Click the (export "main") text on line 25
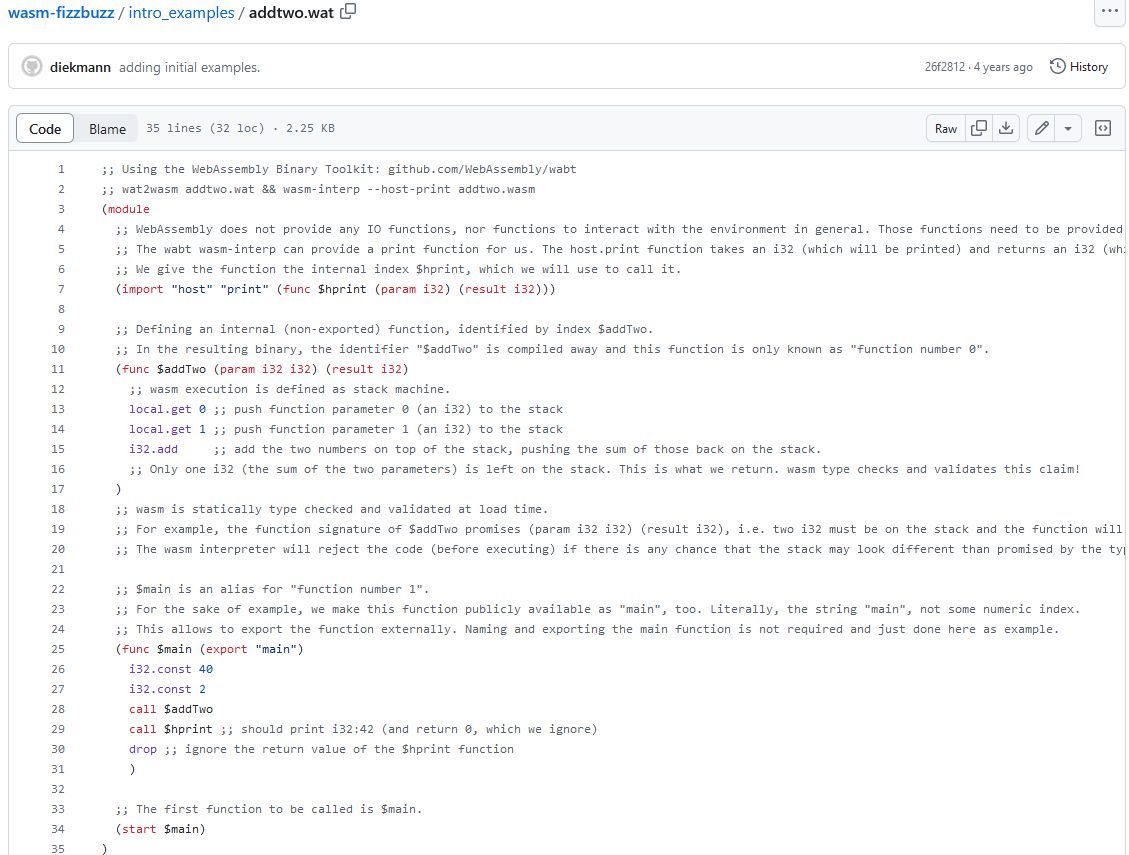This screenshot has width=1129, height=855. click(x=251, y=649)
